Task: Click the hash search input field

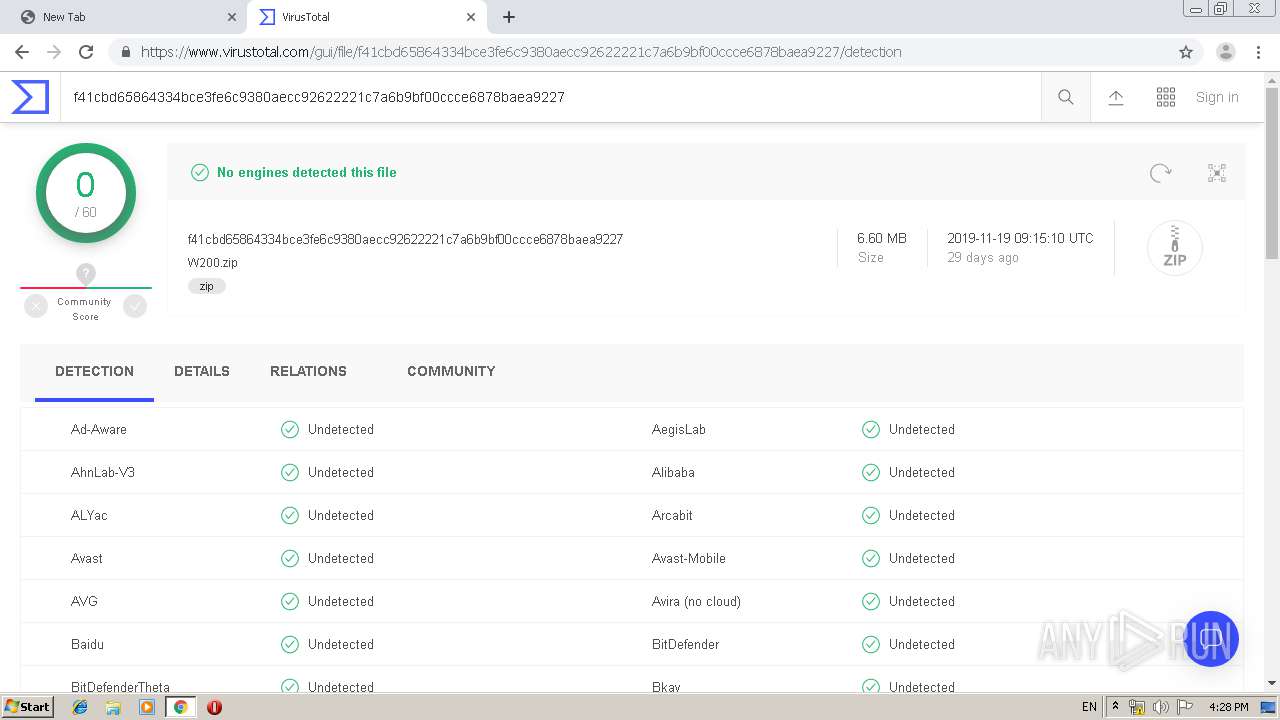Action: point(550,97)
